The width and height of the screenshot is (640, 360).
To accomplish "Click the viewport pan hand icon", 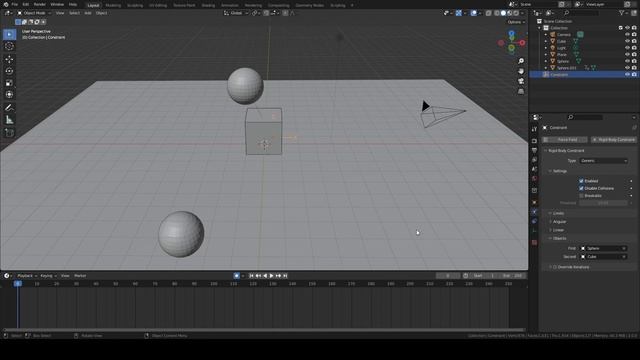I will pos(521,71).
